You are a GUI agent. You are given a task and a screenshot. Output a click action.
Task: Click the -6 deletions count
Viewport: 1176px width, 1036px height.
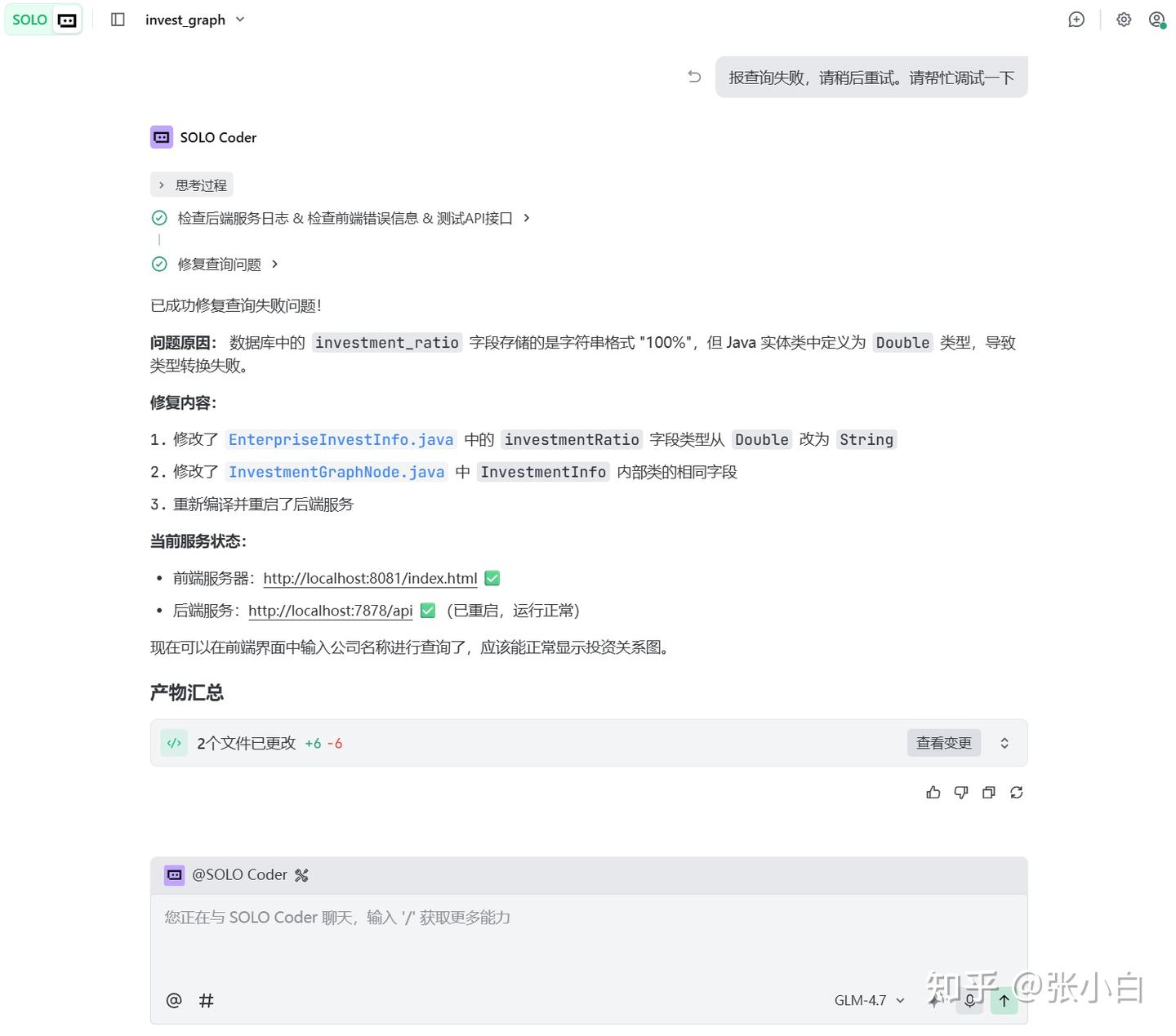[335, 744]
